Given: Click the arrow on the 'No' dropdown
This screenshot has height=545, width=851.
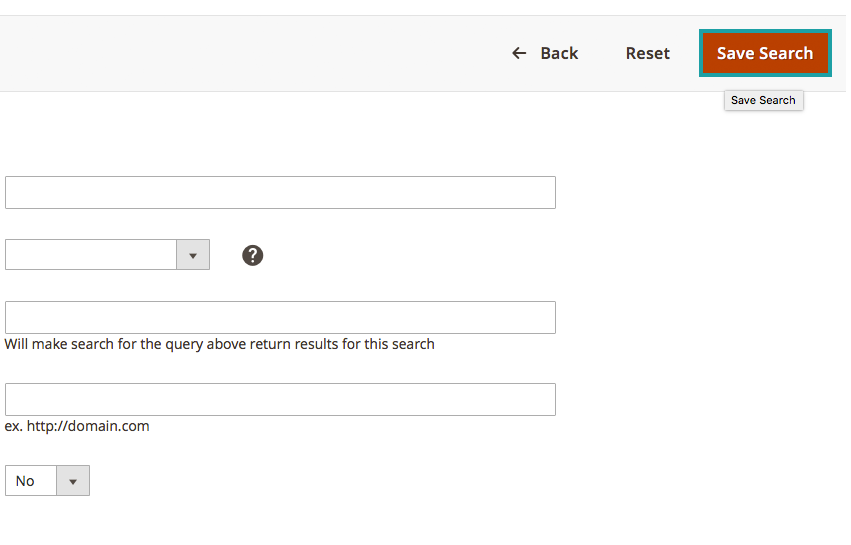Looking at the screenshot, I should coord(73,481).
